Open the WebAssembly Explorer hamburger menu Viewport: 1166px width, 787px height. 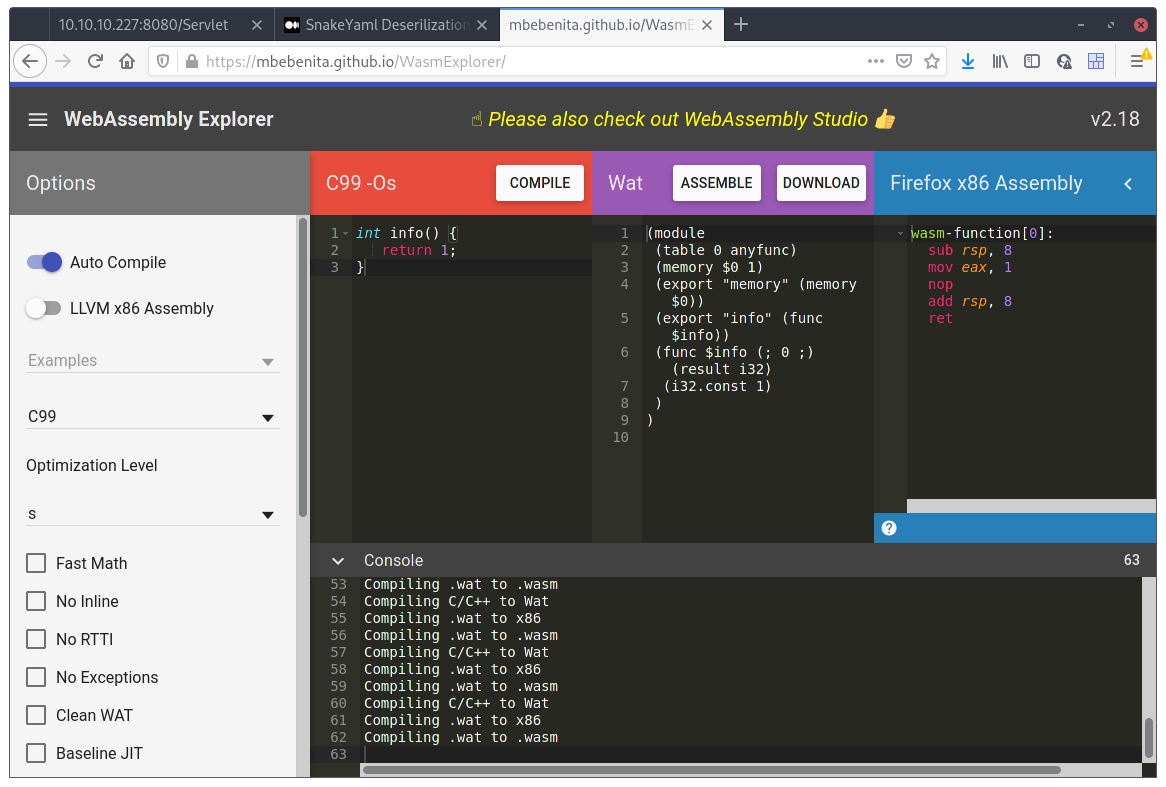coord(38,120)
